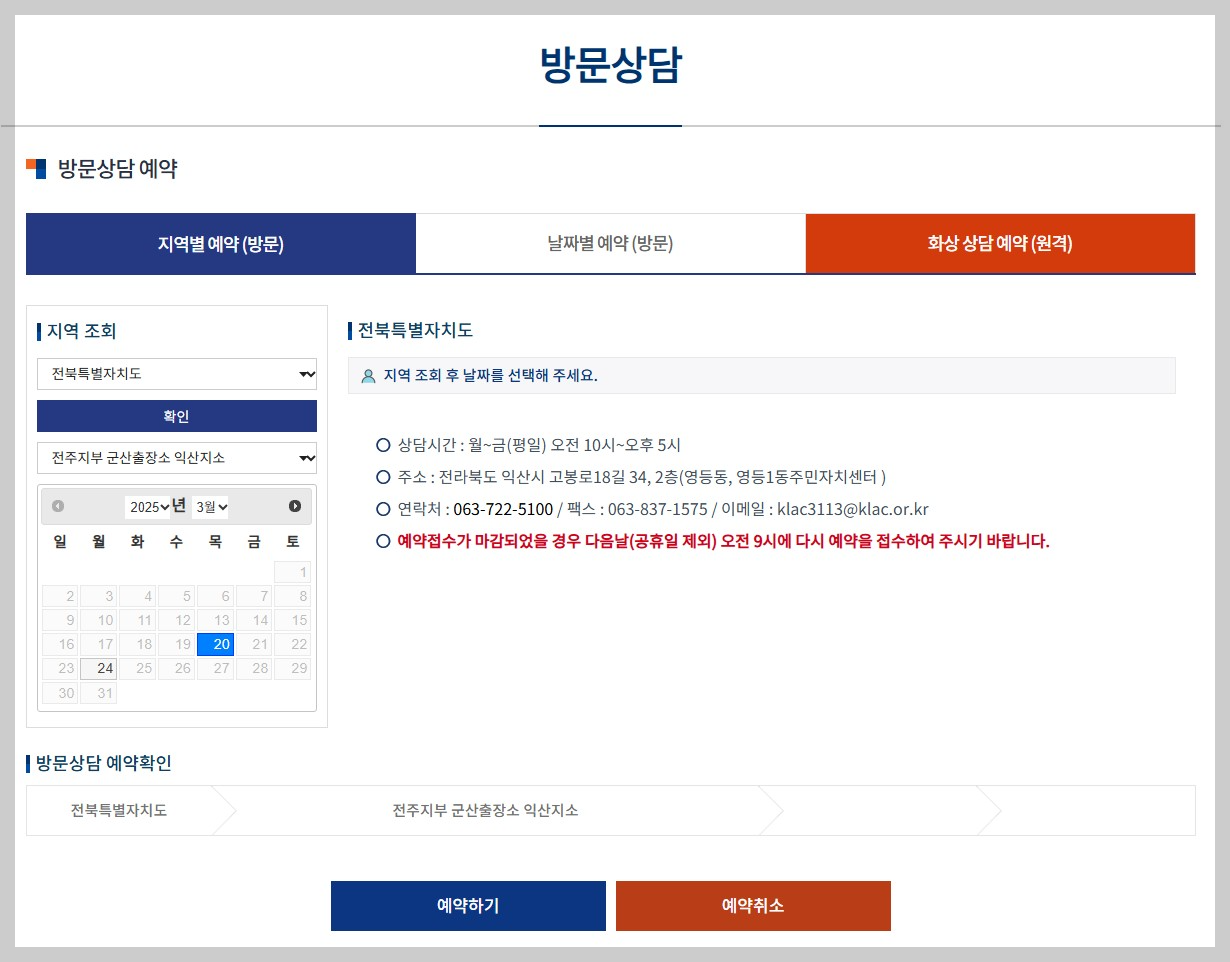
Task: Click the 예약하기 button
Action: pyautogui.click(x=468, y=906)
